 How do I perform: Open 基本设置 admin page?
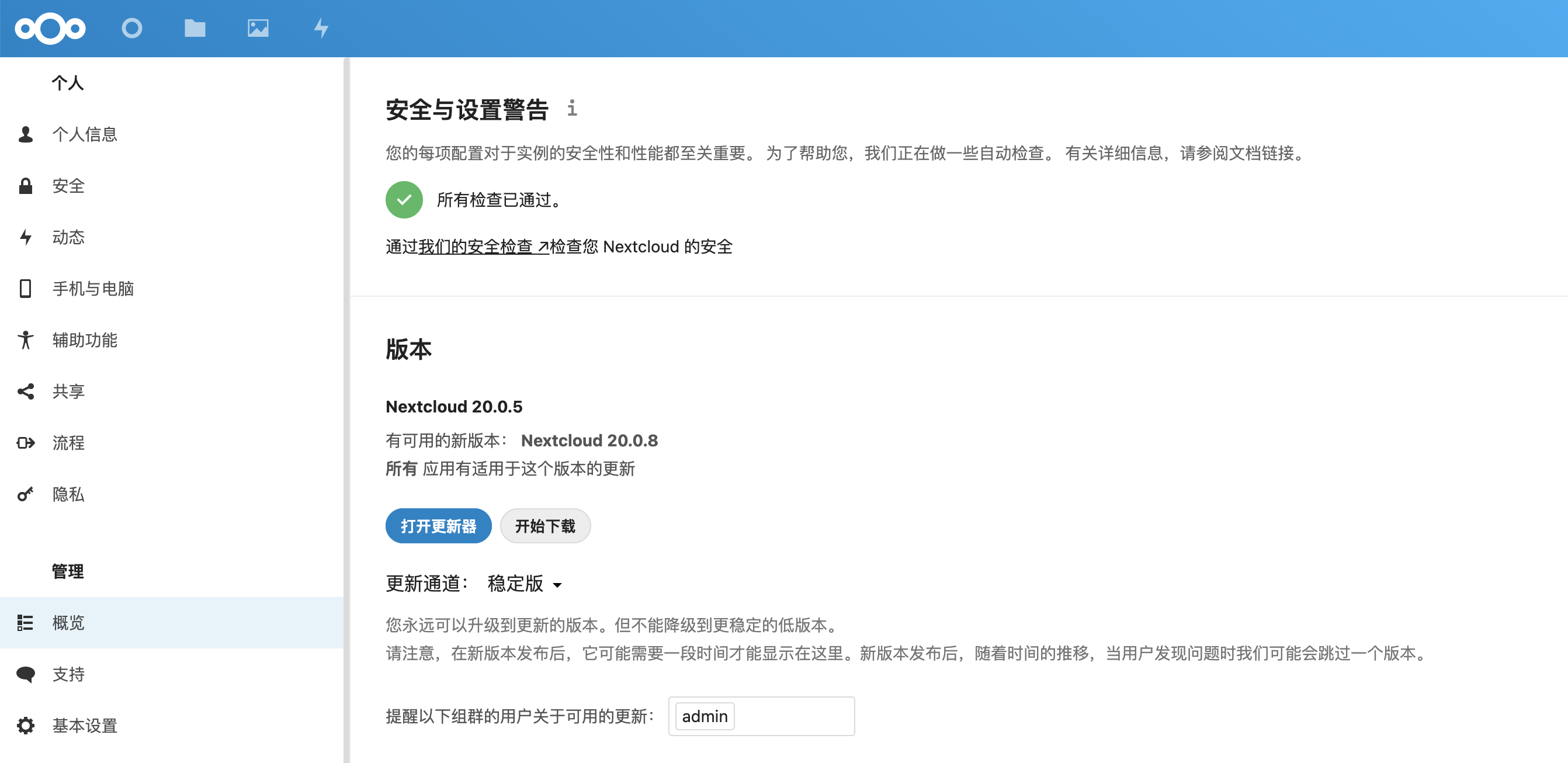tap(172, 725)
